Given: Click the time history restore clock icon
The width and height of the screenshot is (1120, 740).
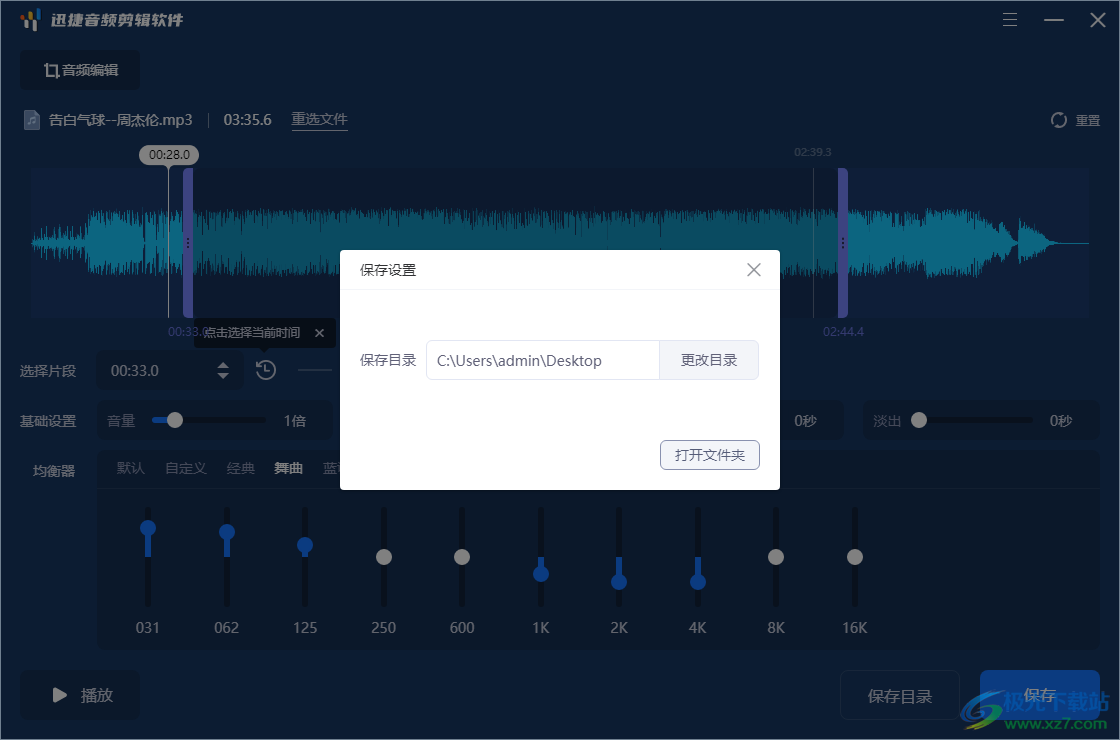Looking at the screenshot, I should coord(265,370).
